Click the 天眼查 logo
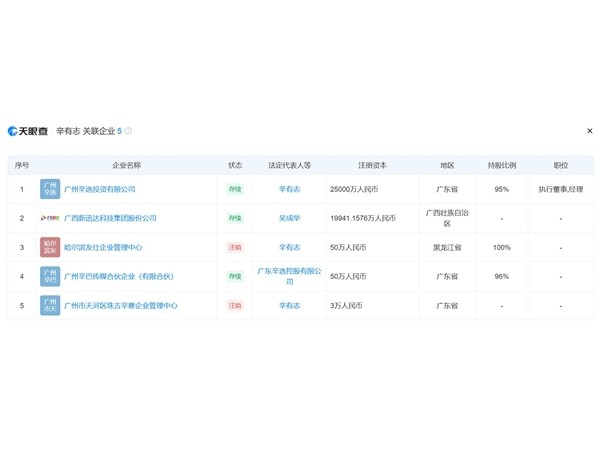This screenshot has height=450, width=600. (x=28, y=131)
